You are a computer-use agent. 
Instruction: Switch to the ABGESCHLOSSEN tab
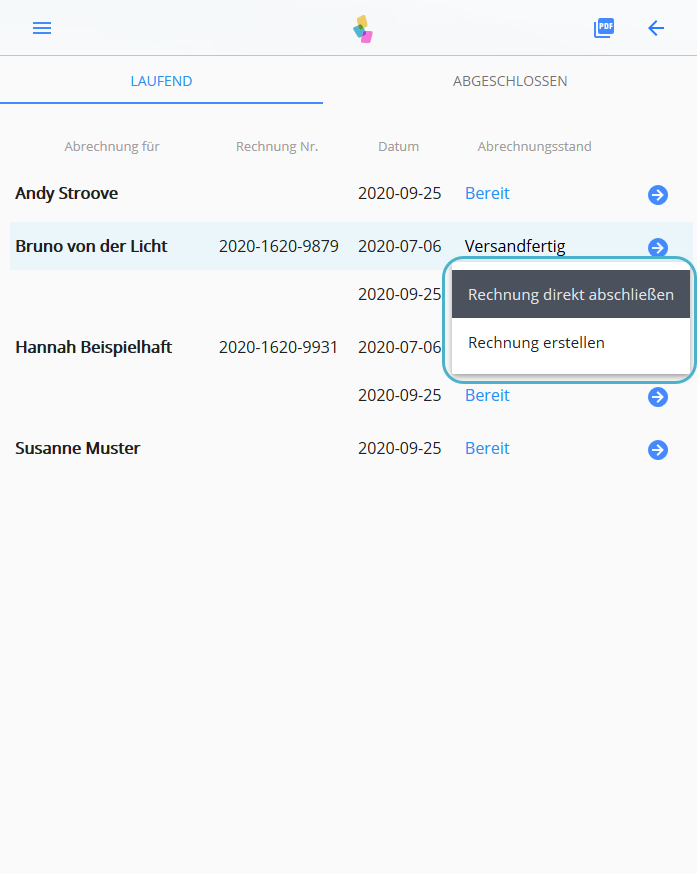510,81
